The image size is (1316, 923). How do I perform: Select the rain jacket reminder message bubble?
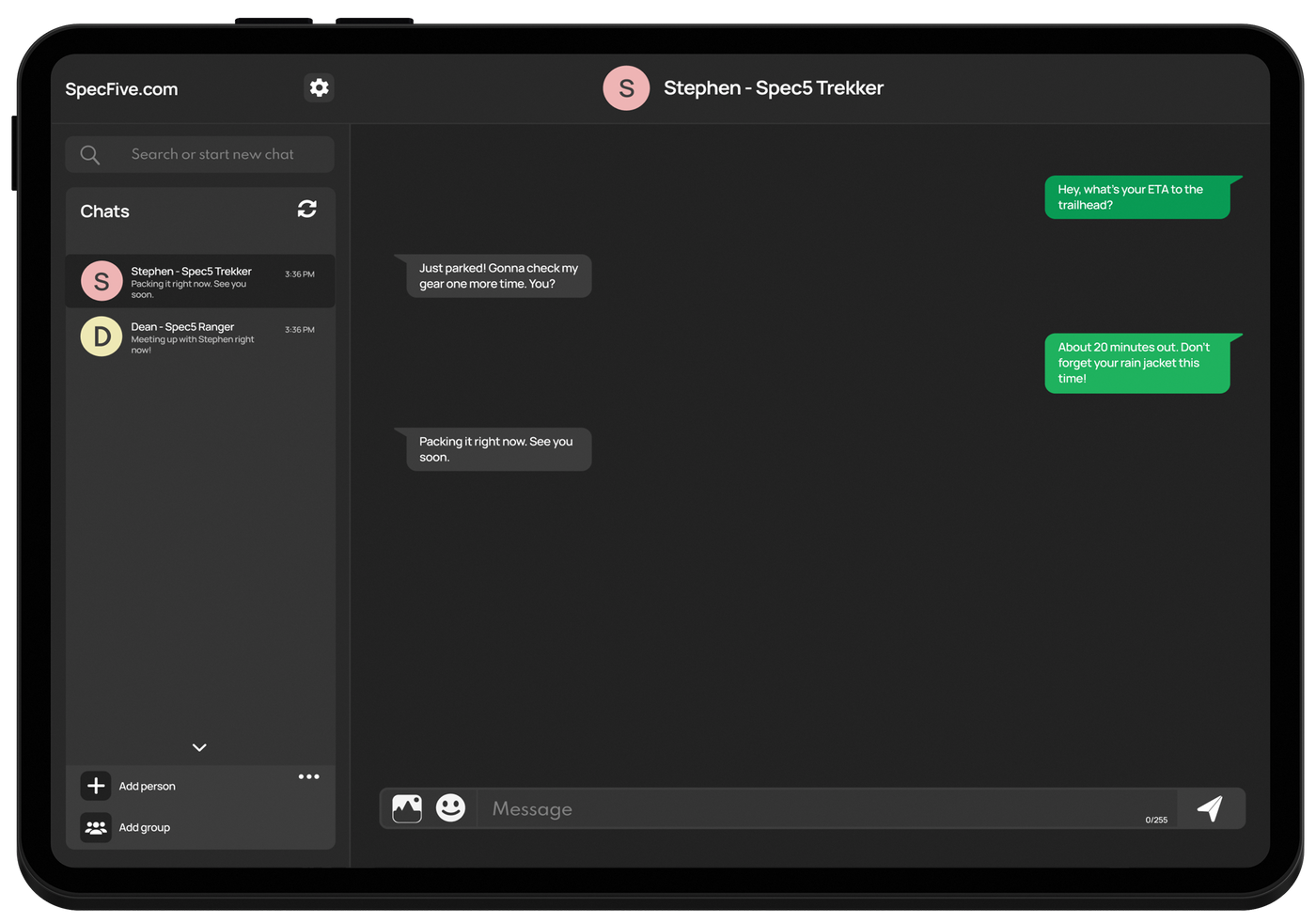(x=1136, y=363)
